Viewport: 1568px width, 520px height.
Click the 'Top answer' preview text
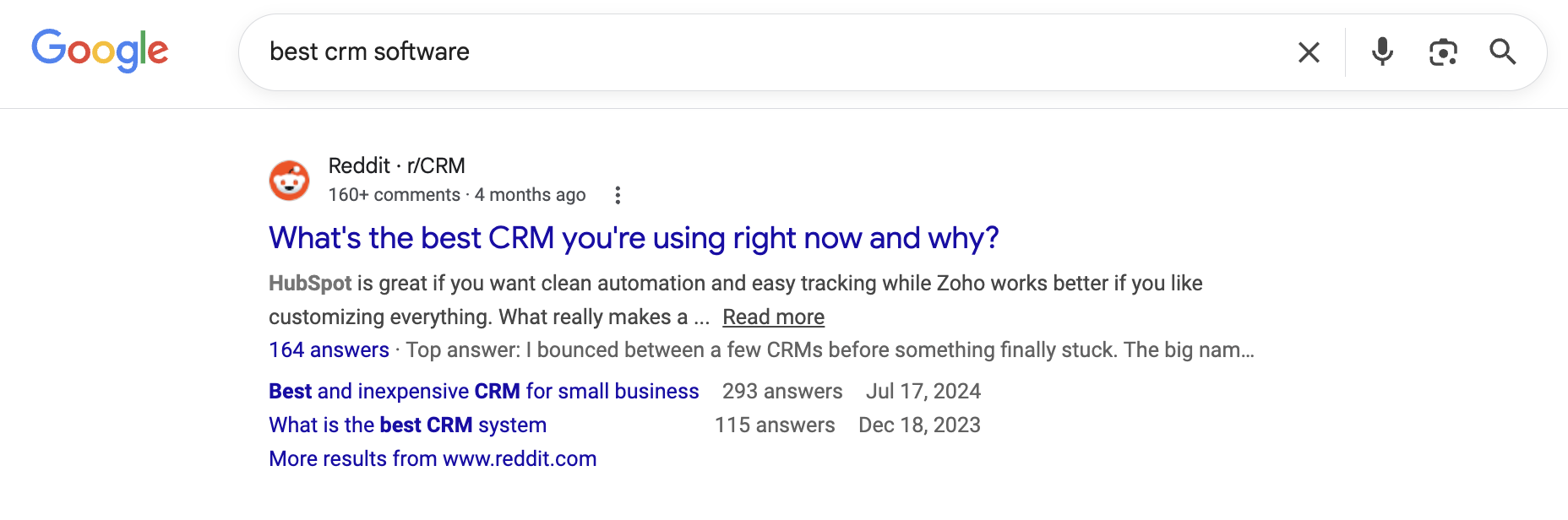(x=828, y=350)
